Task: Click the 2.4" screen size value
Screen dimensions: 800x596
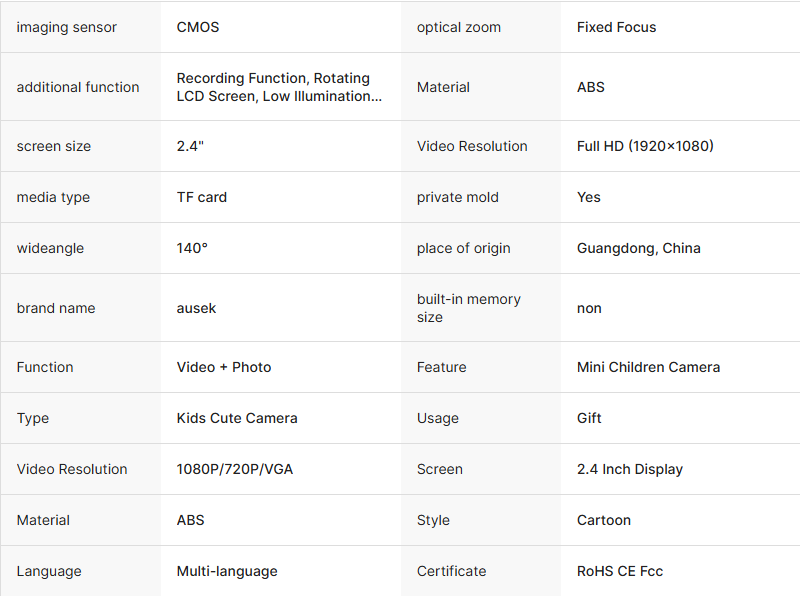Action: point(190,146)
